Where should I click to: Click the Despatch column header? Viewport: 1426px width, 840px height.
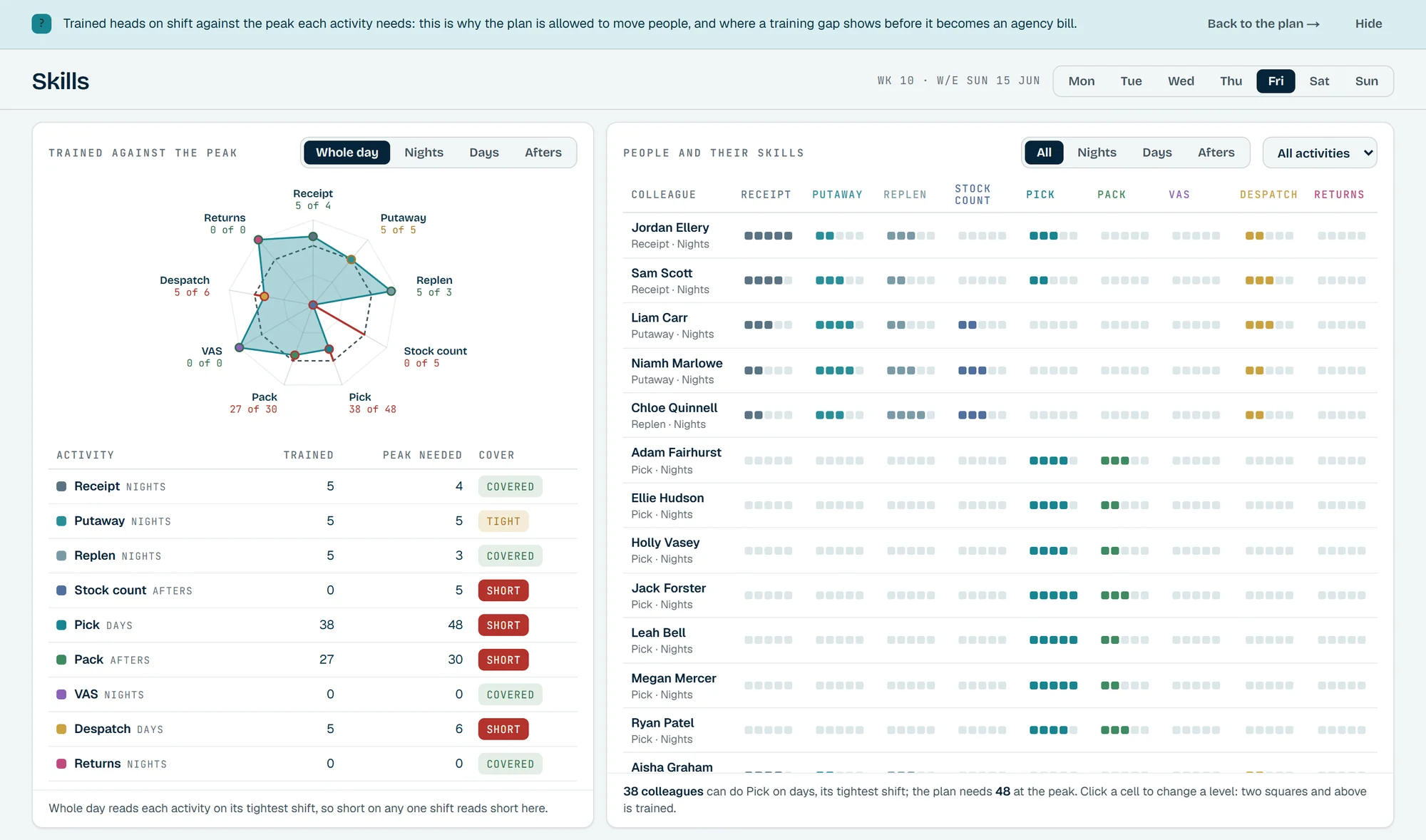pyautogui.click(x=1268, y=195)
